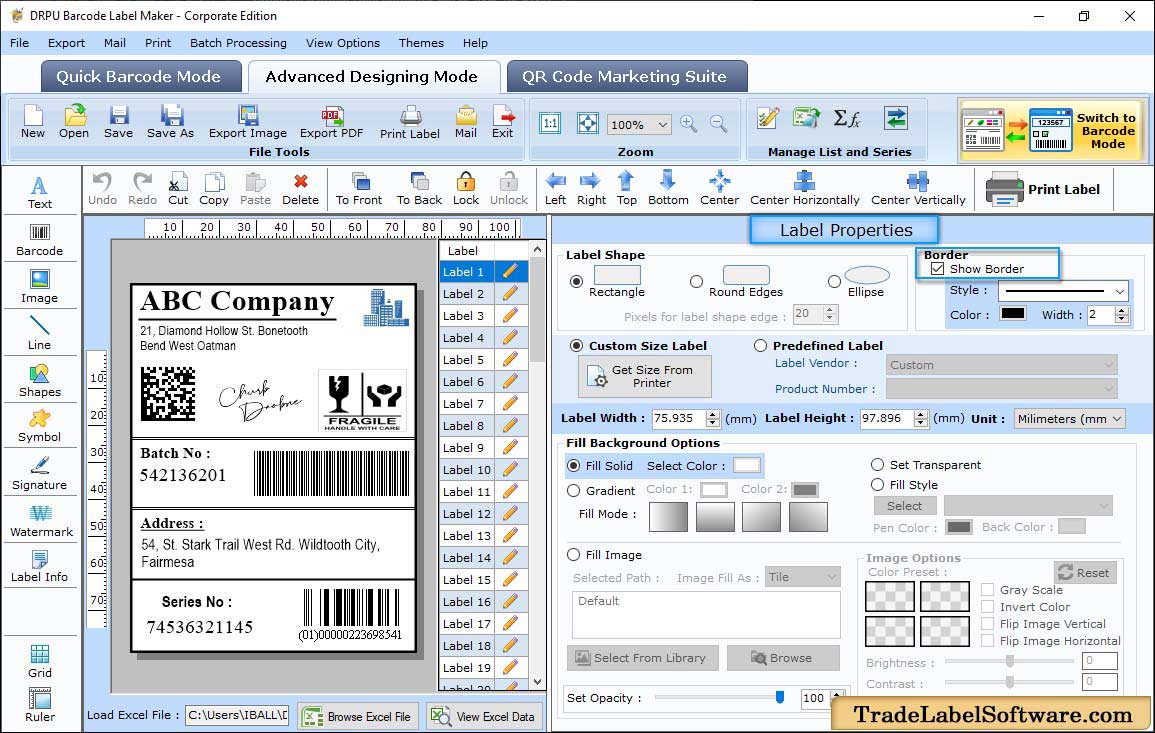
Task: Delete the selected object
Action: tap(301, 189)
